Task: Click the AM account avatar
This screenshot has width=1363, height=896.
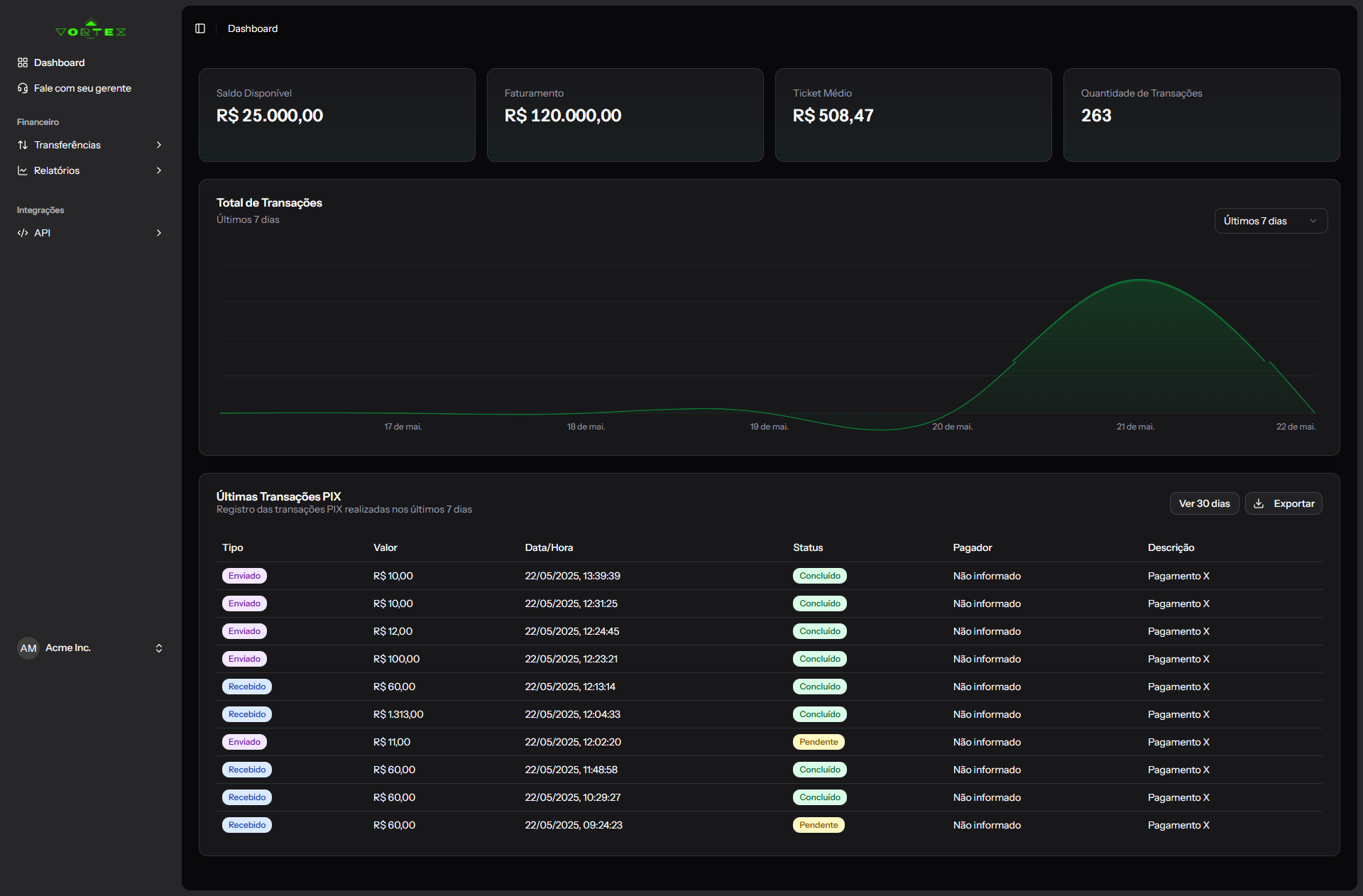Action: click(x=28, y=648)
